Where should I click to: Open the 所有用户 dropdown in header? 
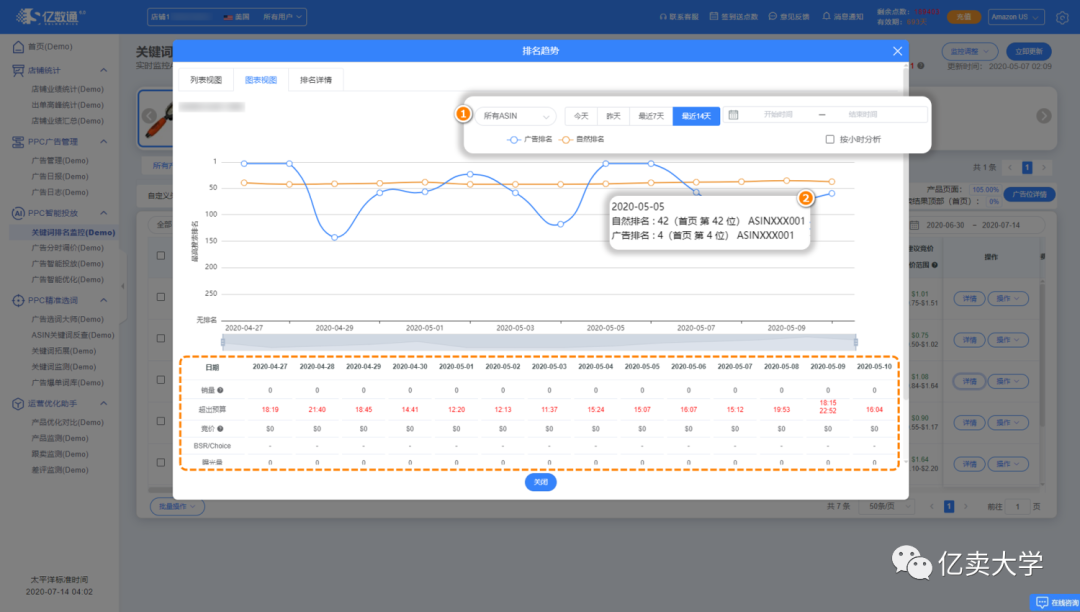(282, 17)
